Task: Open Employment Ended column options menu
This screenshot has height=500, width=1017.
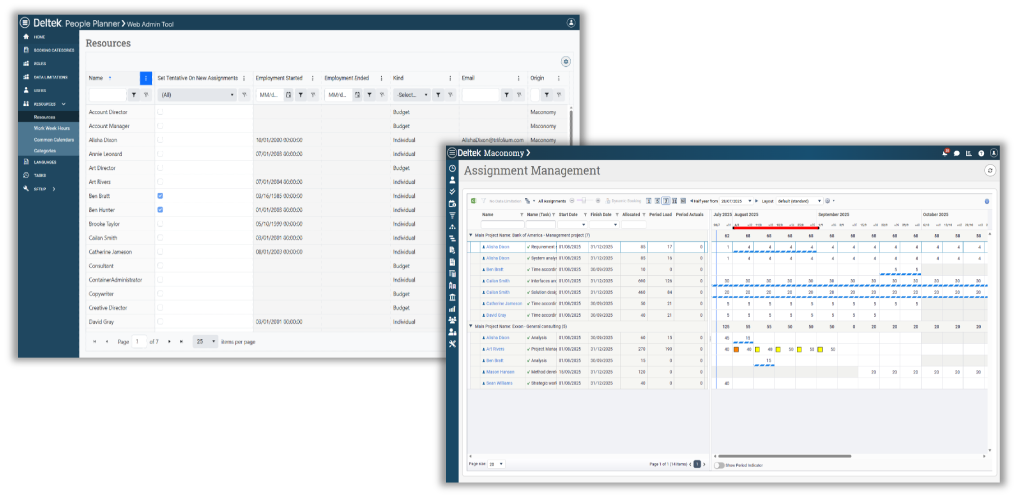Action: click(382, 78)
